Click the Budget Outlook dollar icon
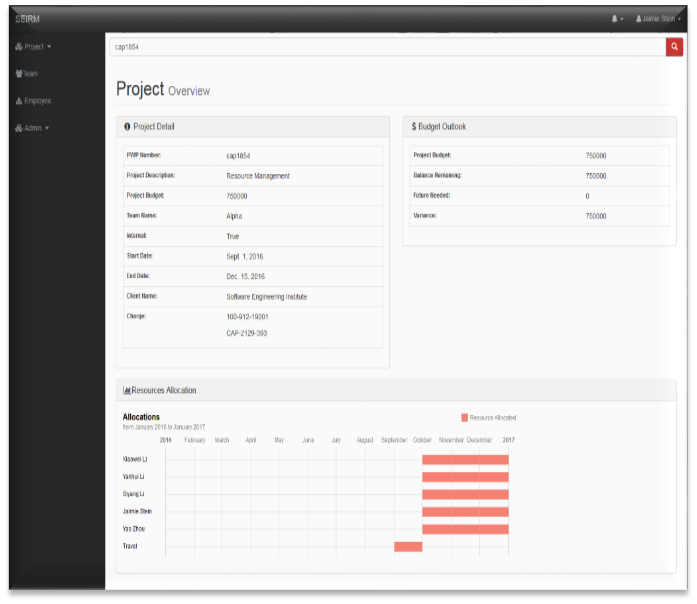The width and height of the screenshot is (697, 604). pos(414,127)
